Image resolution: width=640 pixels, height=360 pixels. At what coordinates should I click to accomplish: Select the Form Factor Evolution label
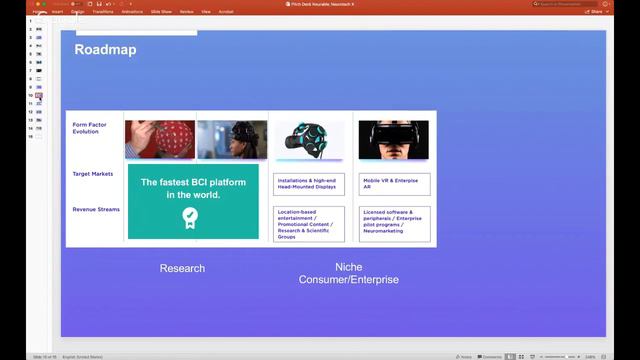[x=89, y=128]
